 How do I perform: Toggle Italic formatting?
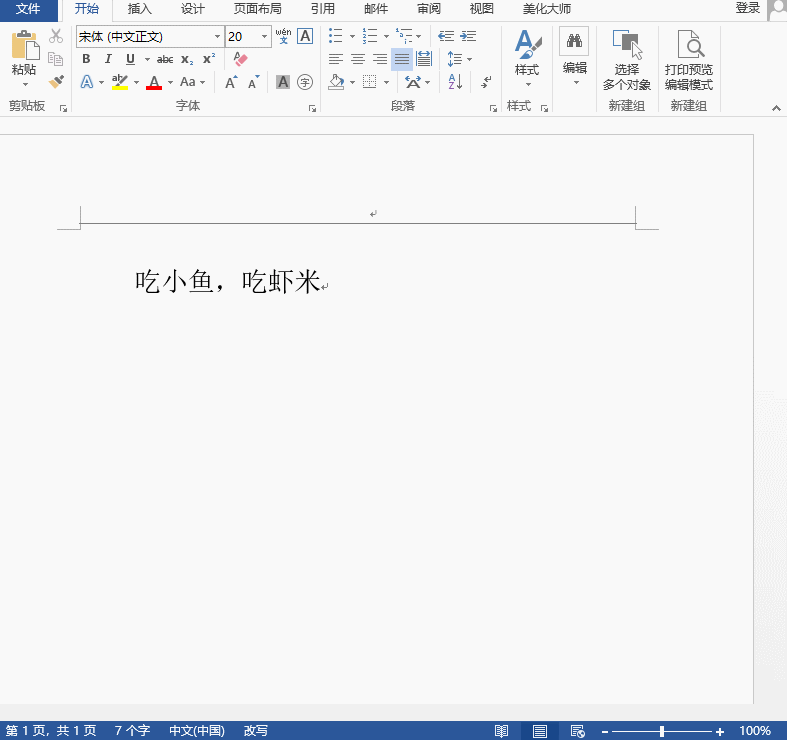108,59
